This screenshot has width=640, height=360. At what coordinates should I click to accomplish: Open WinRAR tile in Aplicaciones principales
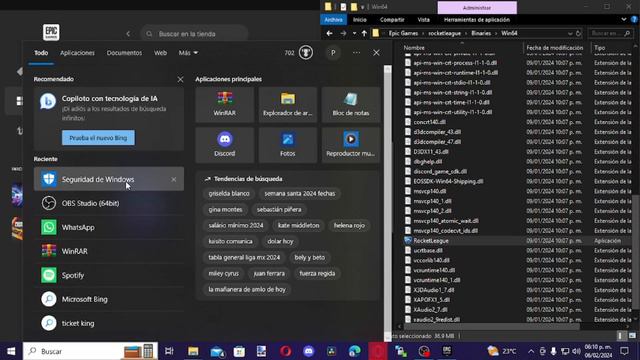224,104
